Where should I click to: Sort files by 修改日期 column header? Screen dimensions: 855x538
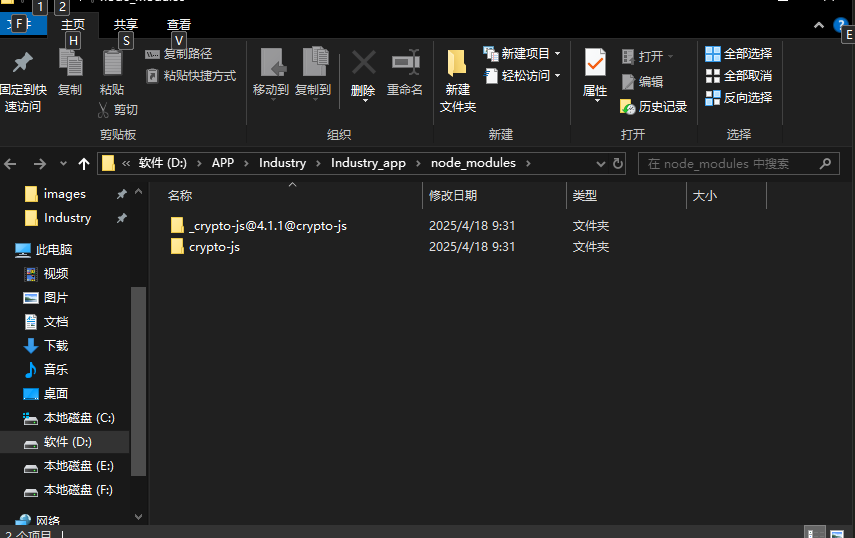pos(453,195)
